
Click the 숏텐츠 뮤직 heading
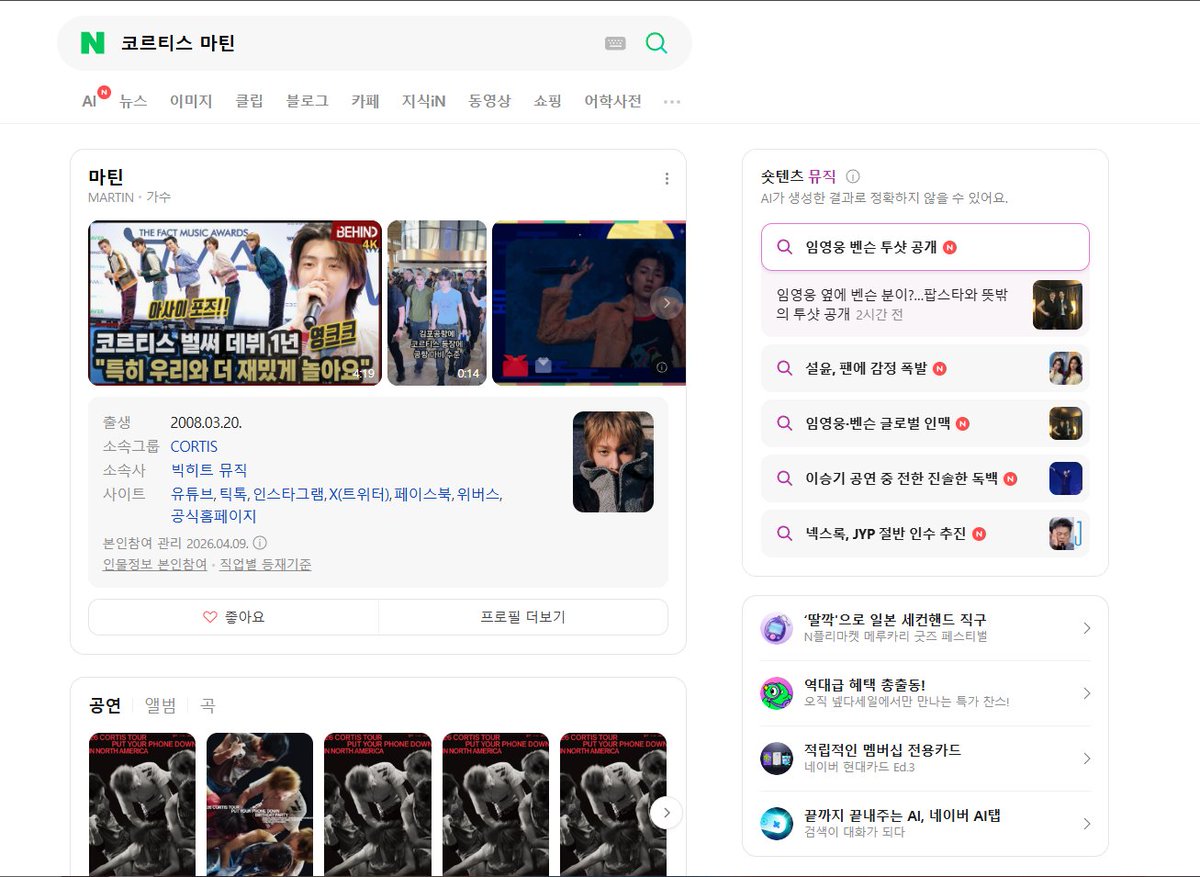click(798, 176)
